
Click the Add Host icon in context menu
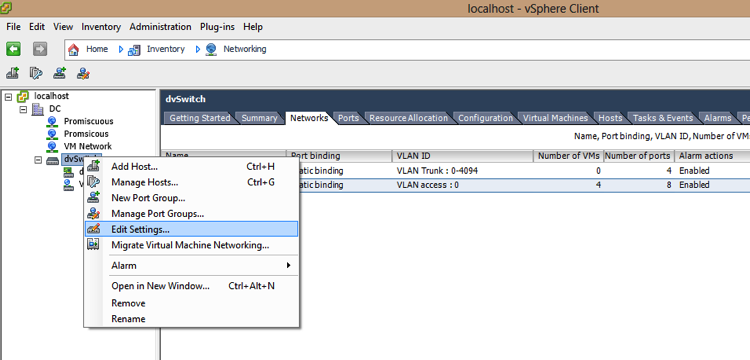(93, 166)
